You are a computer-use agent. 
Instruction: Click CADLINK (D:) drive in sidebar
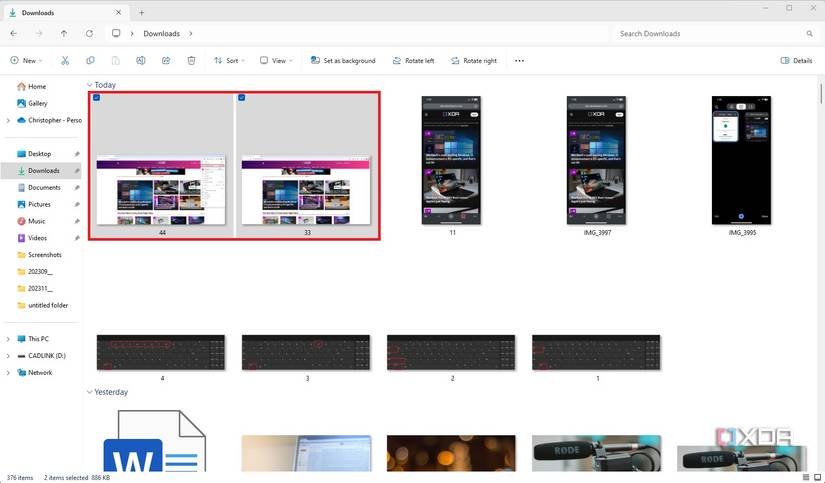[x=47, y=356]
